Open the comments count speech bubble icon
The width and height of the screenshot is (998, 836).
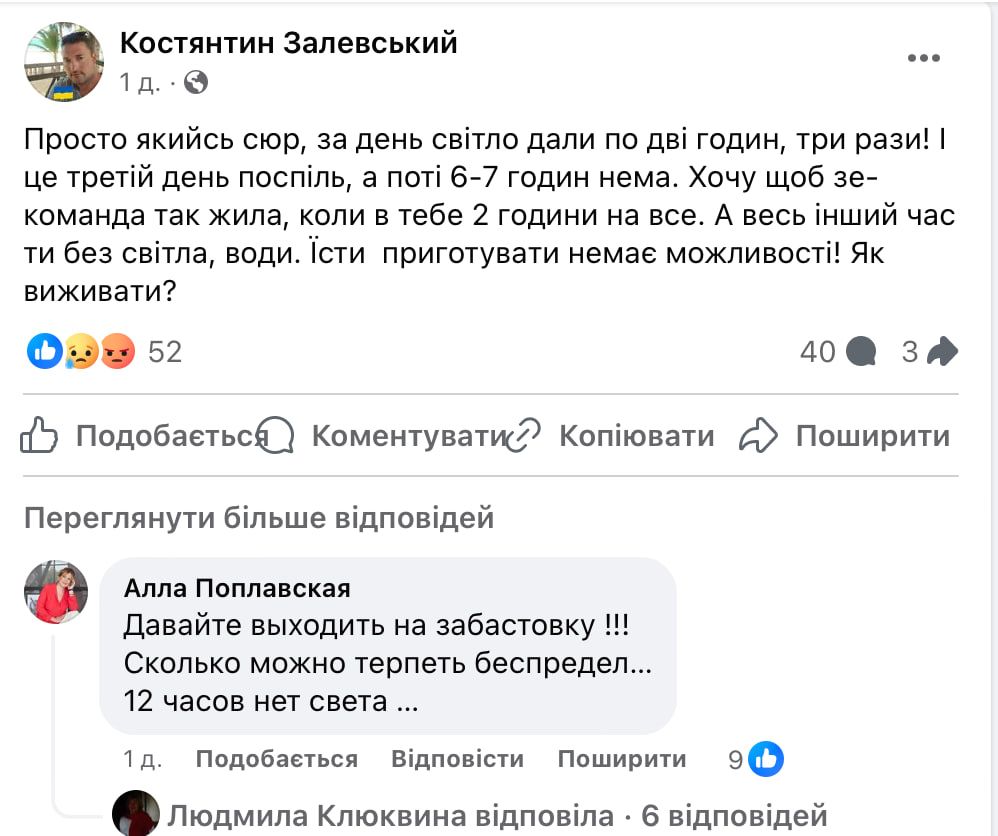click(860, 352)
